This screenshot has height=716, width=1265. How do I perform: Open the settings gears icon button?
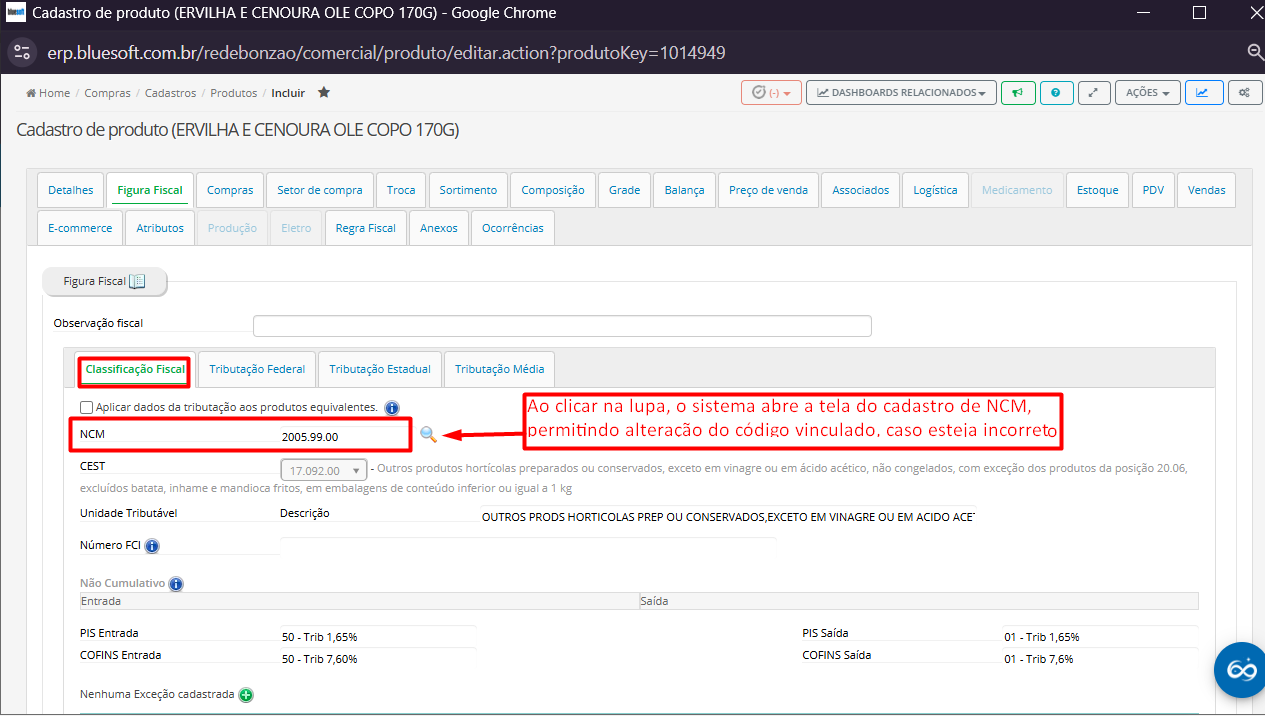(x=1244, y=93)
